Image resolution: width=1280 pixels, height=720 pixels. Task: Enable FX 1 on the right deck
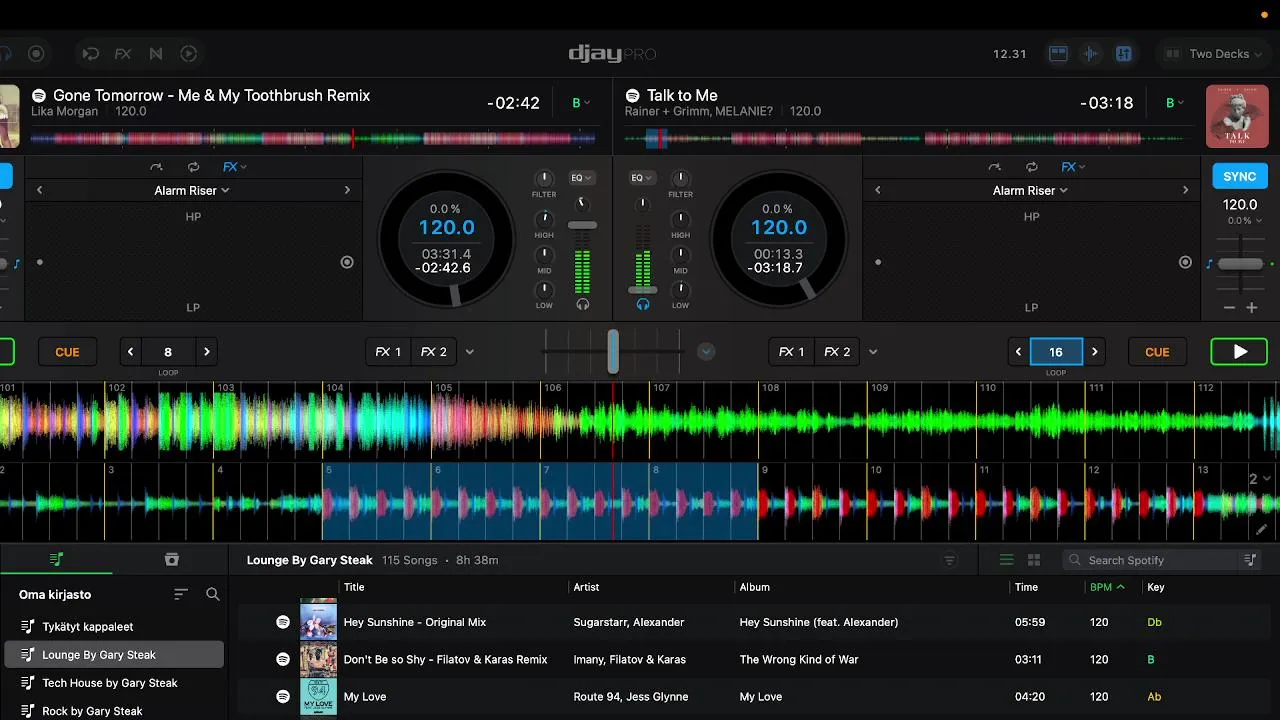click(791, 352)
